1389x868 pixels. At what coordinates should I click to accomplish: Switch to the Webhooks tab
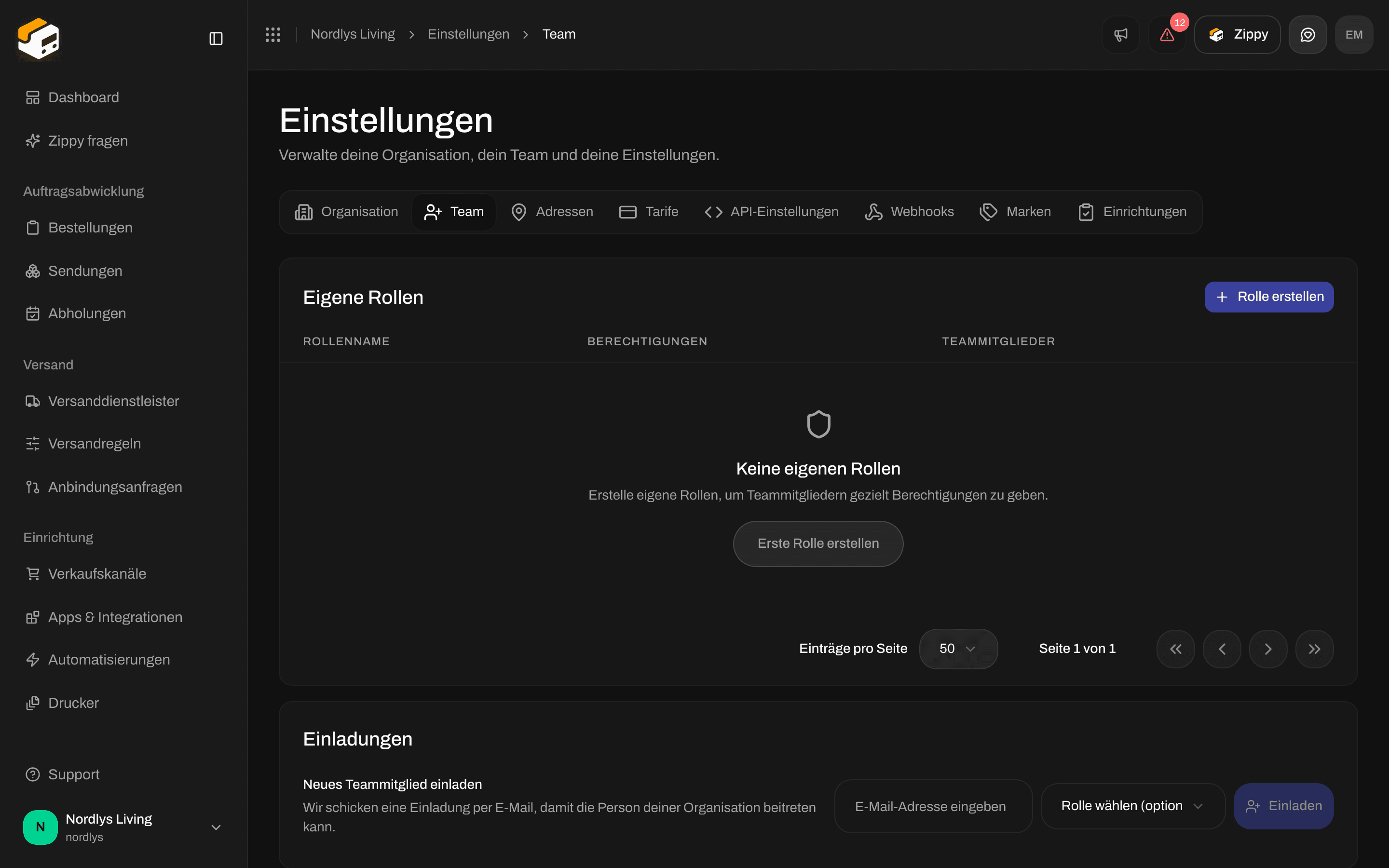tap(909, 212)
